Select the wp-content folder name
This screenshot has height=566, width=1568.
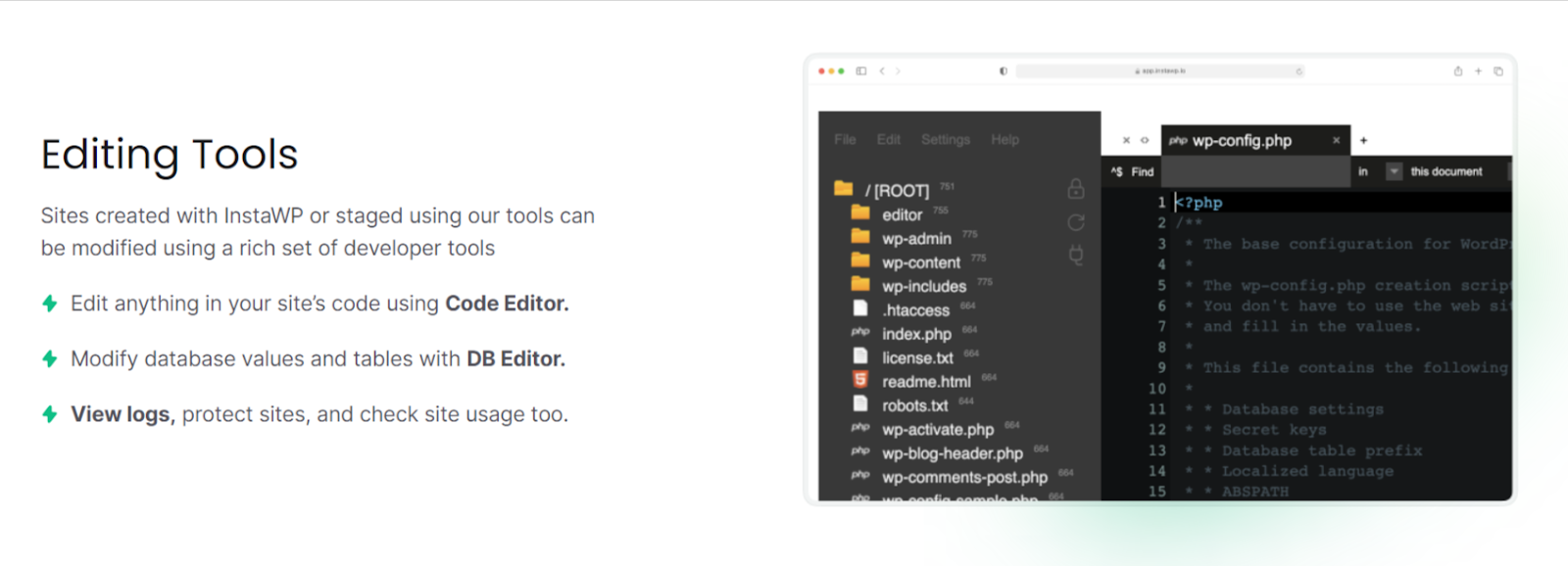pos(921,262)
